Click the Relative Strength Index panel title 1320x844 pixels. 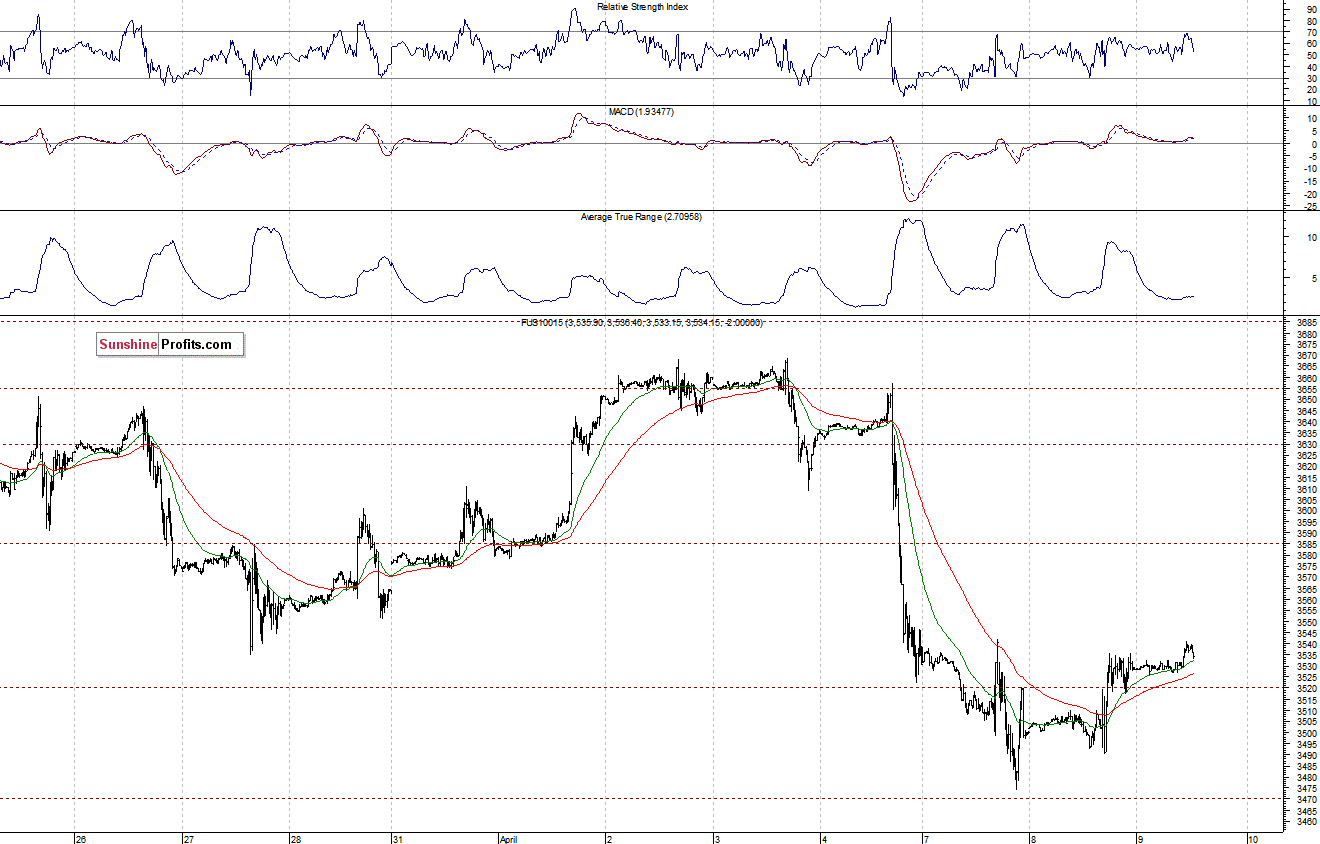pos(643,7)
